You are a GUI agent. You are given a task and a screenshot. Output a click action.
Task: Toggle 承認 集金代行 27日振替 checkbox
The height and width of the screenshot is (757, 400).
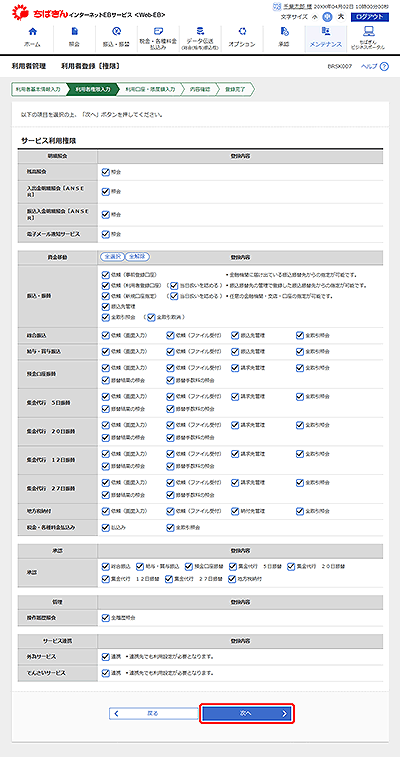tap(168, 579)
